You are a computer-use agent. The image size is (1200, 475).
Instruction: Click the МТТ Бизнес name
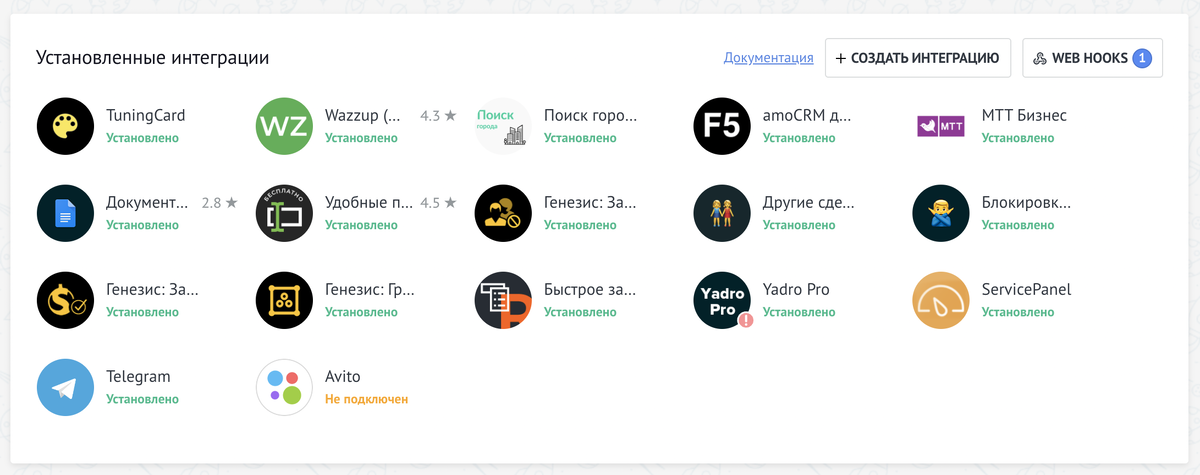click(x=1024, y=115)
